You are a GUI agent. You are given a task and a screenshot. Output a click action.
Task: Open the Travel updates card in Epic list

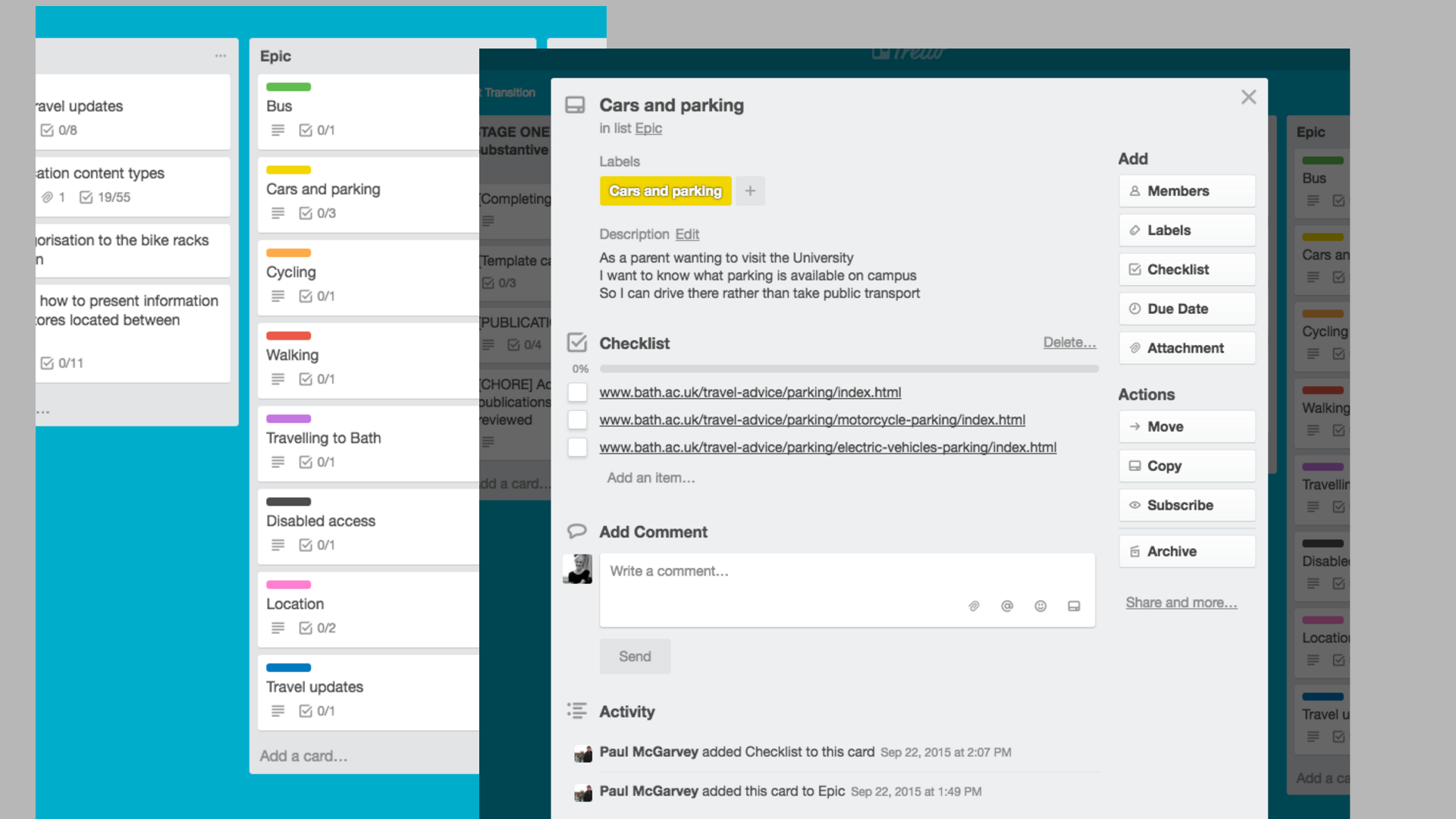pos(369,692)
